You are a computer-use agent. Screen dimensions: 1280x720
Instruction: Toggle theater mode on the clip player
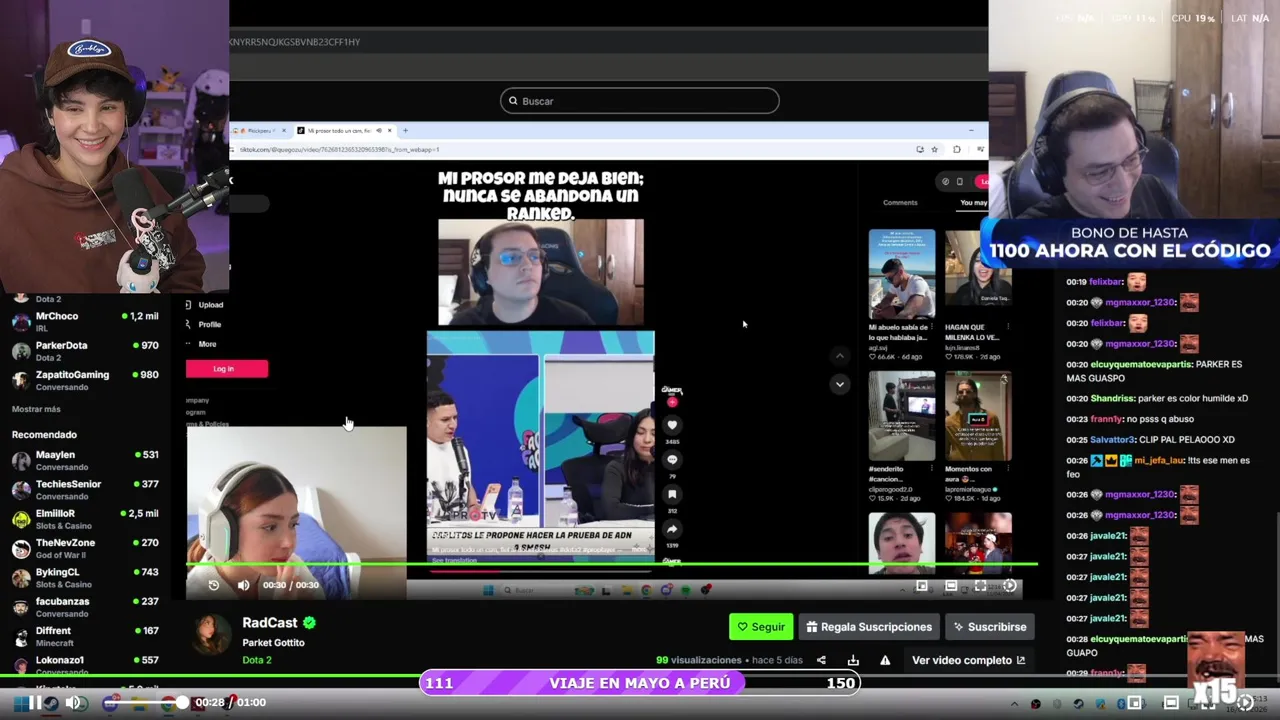point(951,586)
